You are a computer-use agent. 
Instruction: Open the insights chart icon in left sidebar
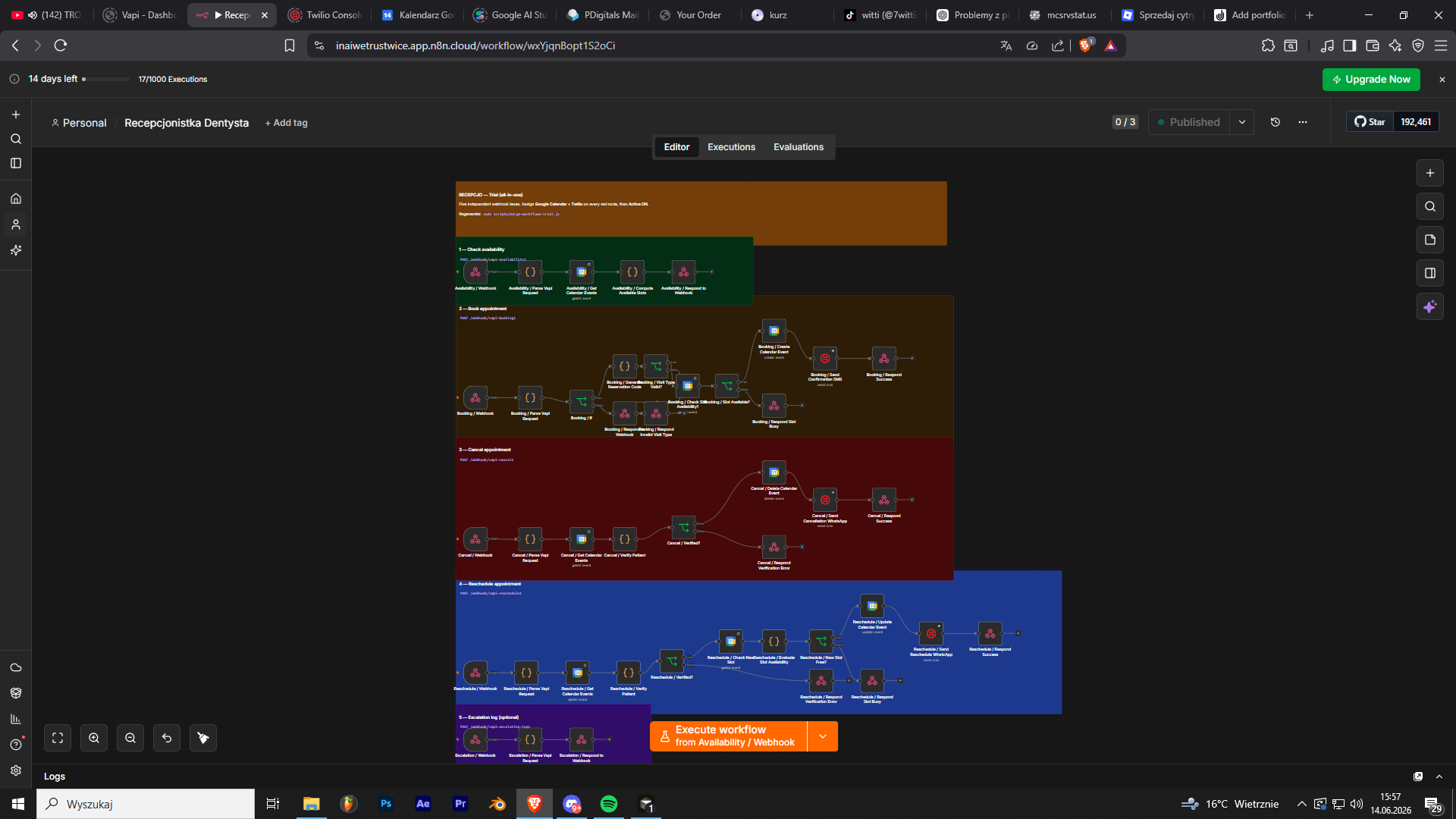[16, 719]
